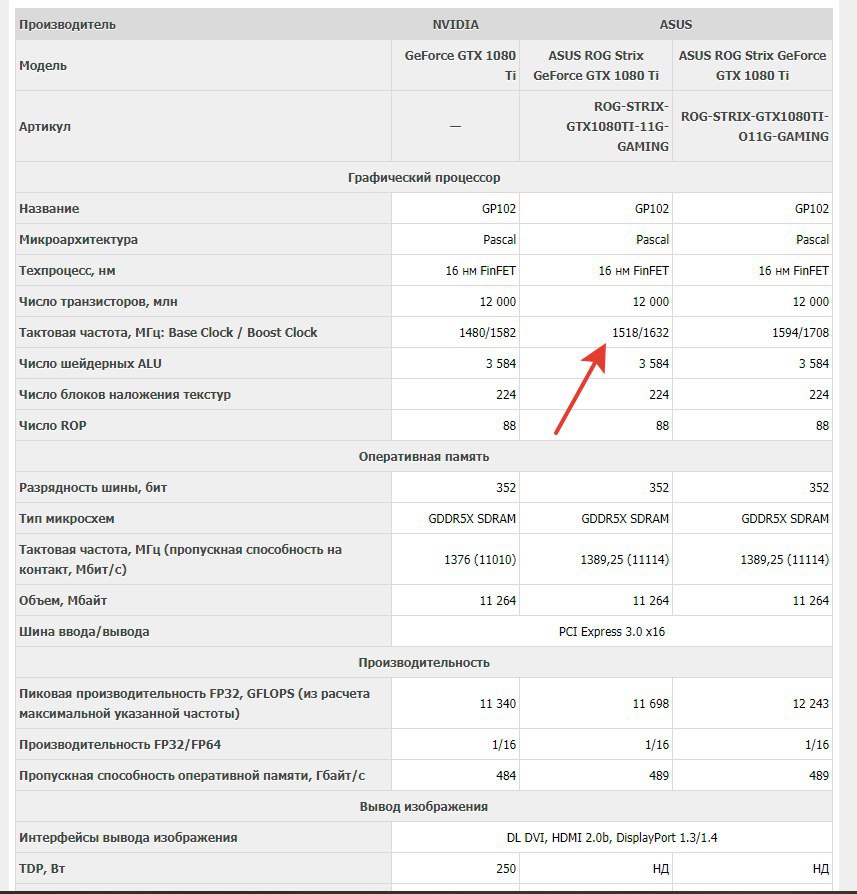
Task: Select memory bandwidth value '484'
Action: coord(506,775)
